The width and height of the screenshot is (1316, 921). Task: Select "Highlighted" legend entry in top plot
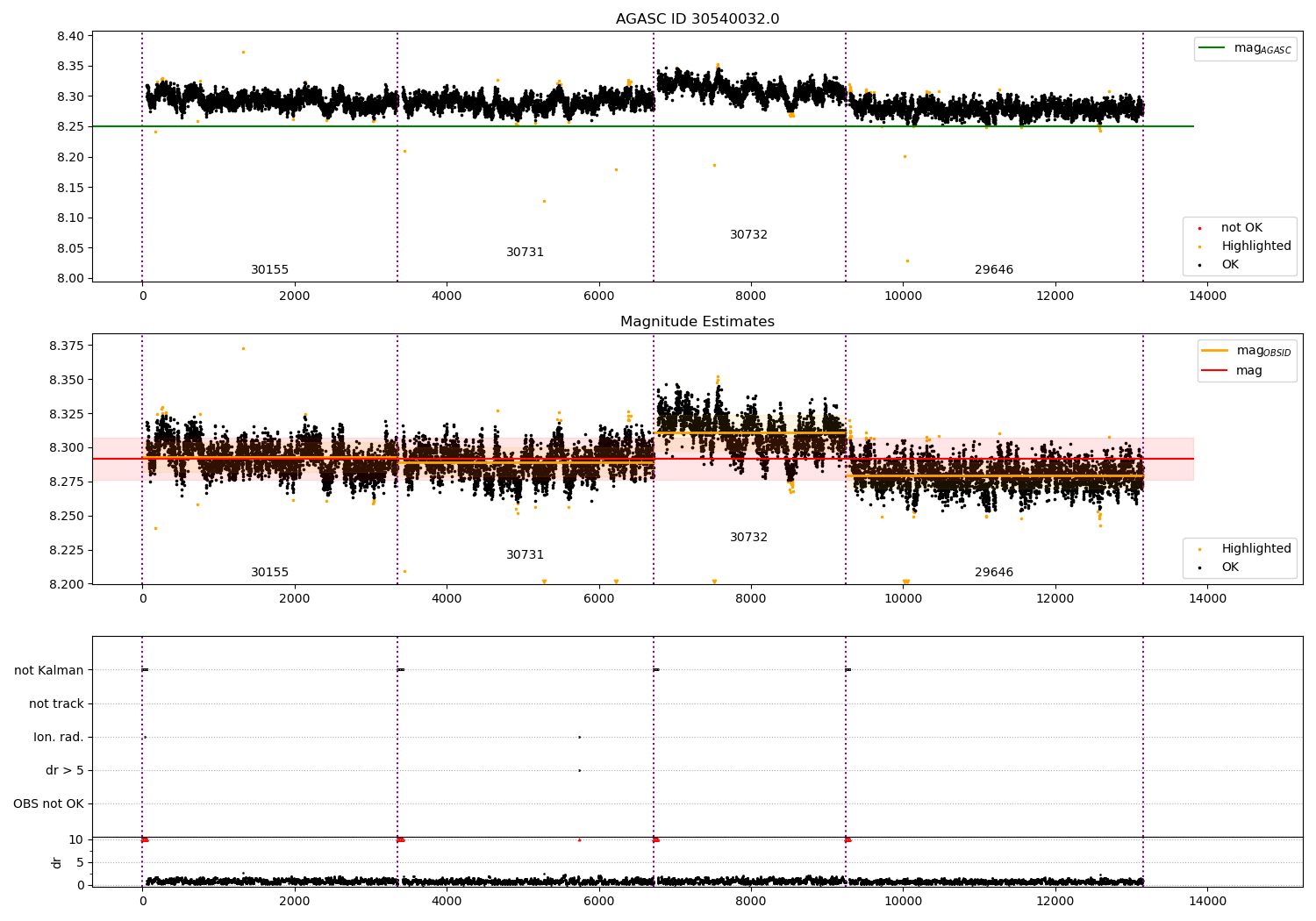pyautogui.click(x=1256, y=246)
